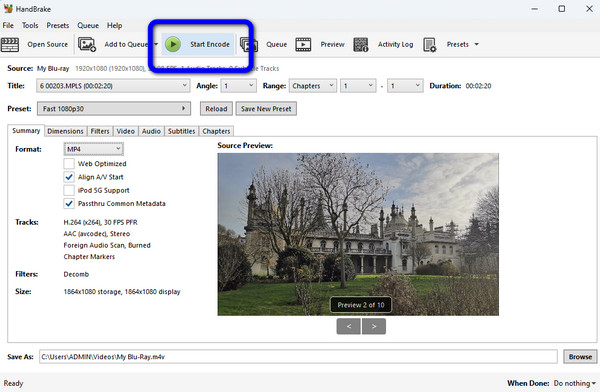Open the Tools menu
Viewport: 600px width, 392px height.
point(30,26)
